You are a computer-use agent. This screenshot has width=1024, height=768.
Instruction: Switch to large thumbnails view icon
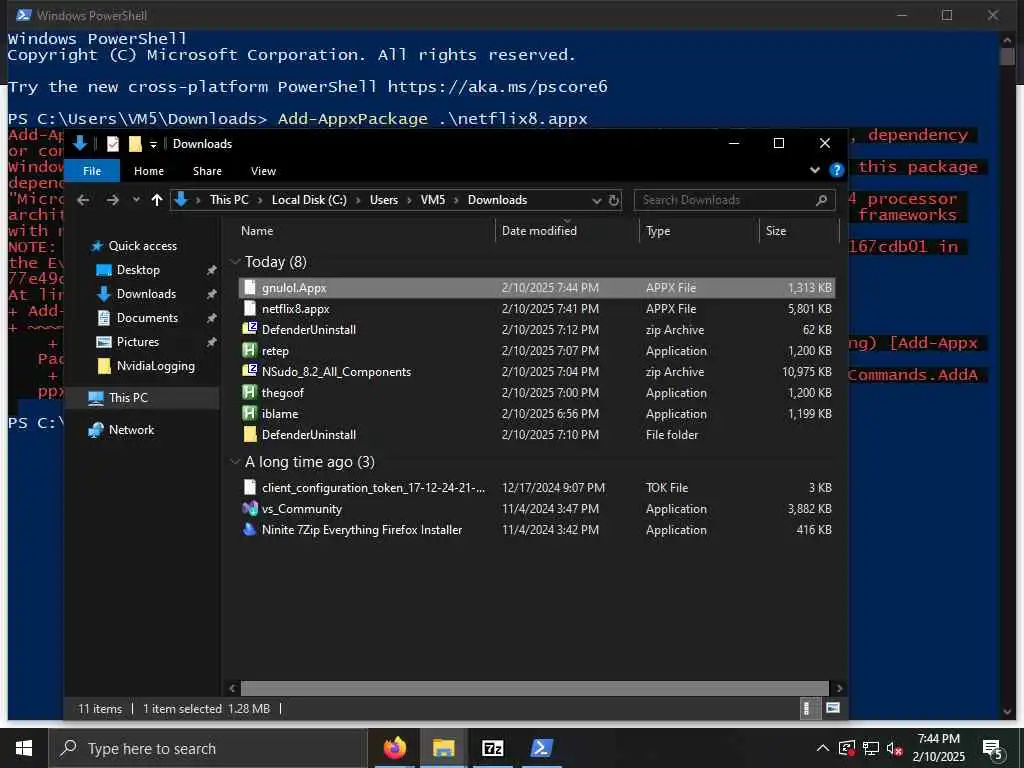coord(833,709)
